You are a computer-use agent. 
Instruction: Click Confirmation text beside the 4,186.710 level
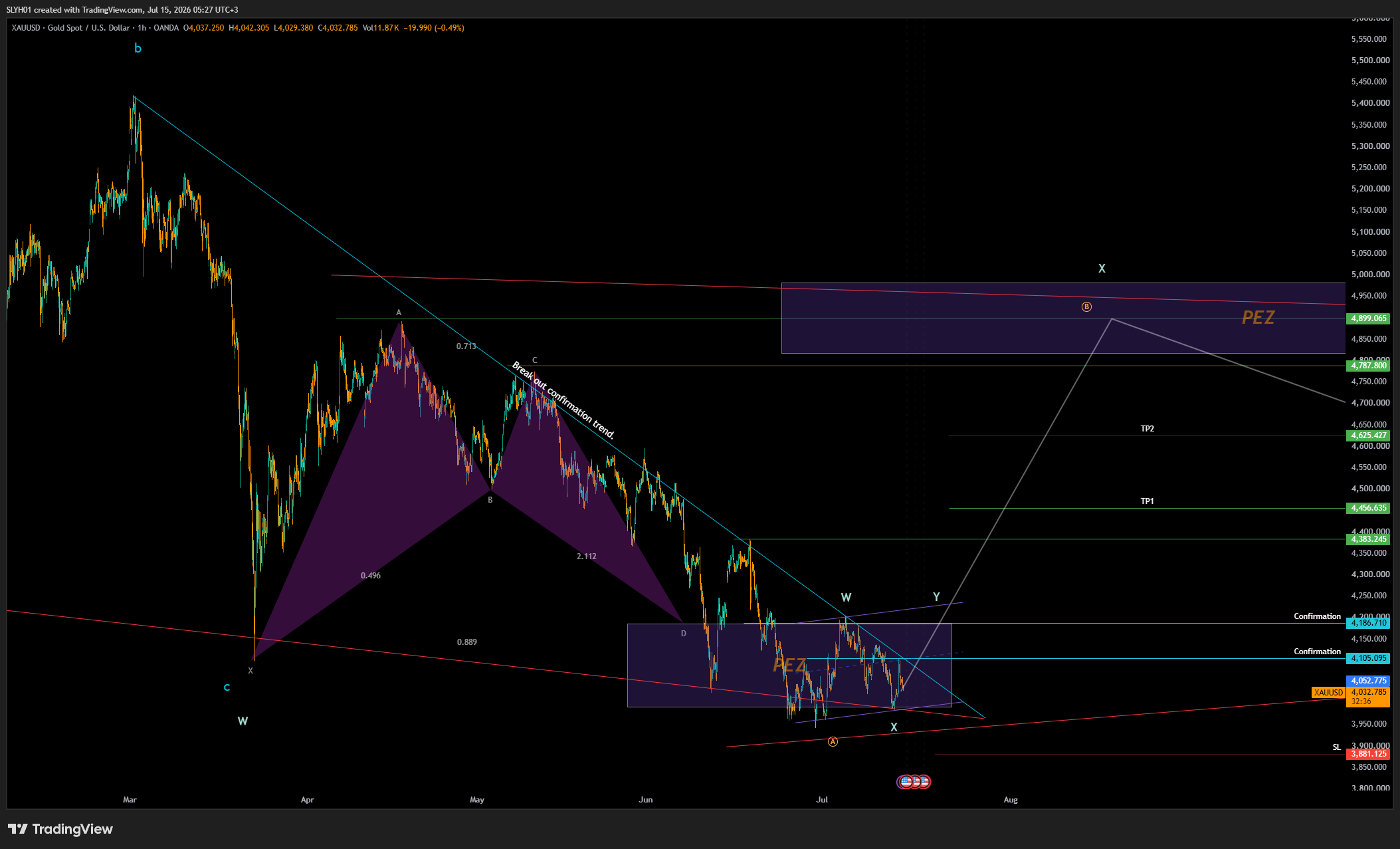coord(1317,616)
